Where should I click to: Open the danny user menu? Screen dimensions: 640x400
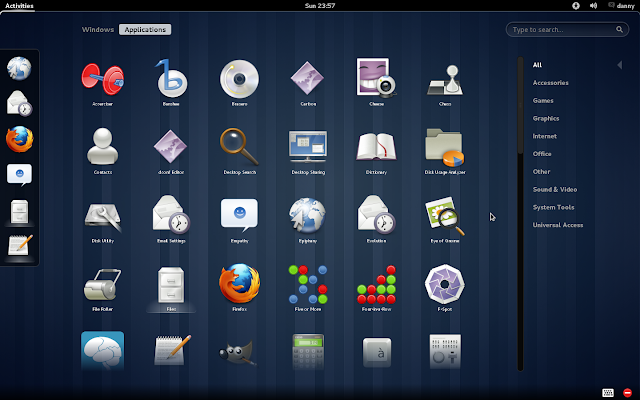tap(621, 6)
